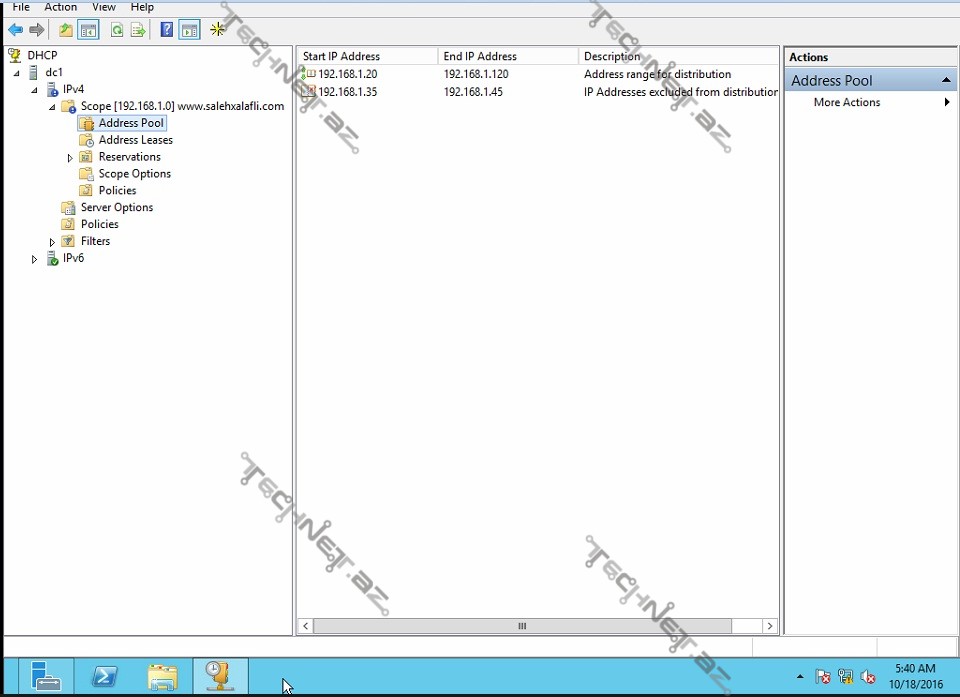Click the Refresh toolbar icon
The width and height of the screenshot is (960, 697).
[117, 30]
